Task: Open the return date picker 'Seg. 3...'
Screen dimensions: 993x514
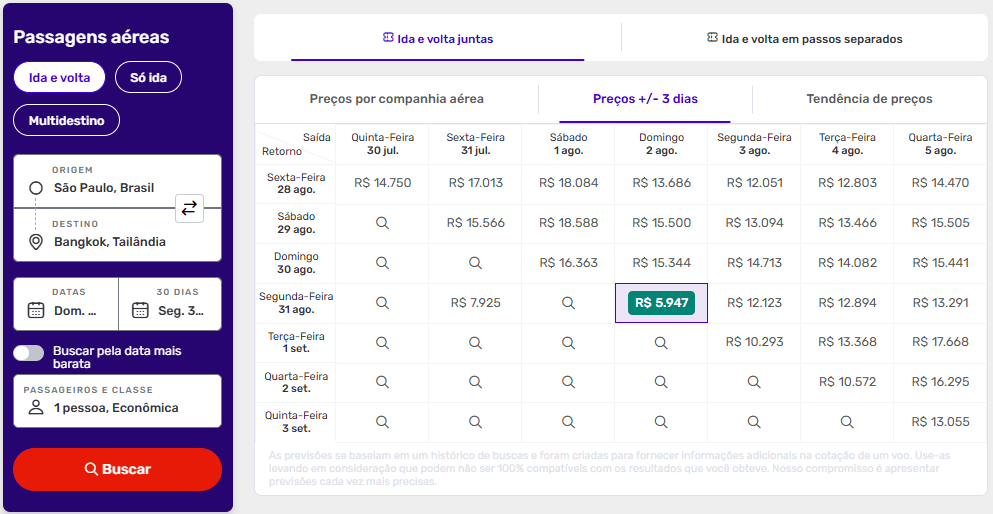Action: (170, 303)
